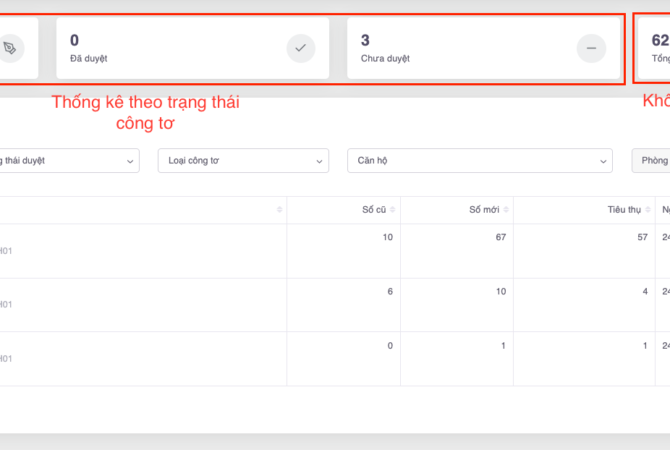Open the trạng thái duyệt filter dropdown

pos(68,160)
